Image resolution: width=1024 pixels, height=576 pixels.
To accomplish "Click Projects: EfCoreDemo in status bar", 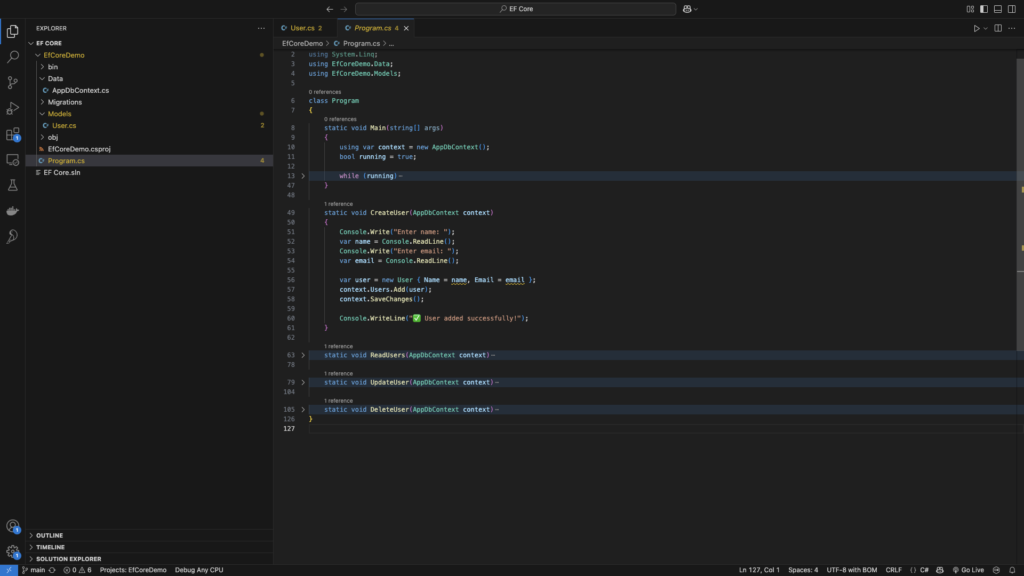I will click(x=133, y=570).
